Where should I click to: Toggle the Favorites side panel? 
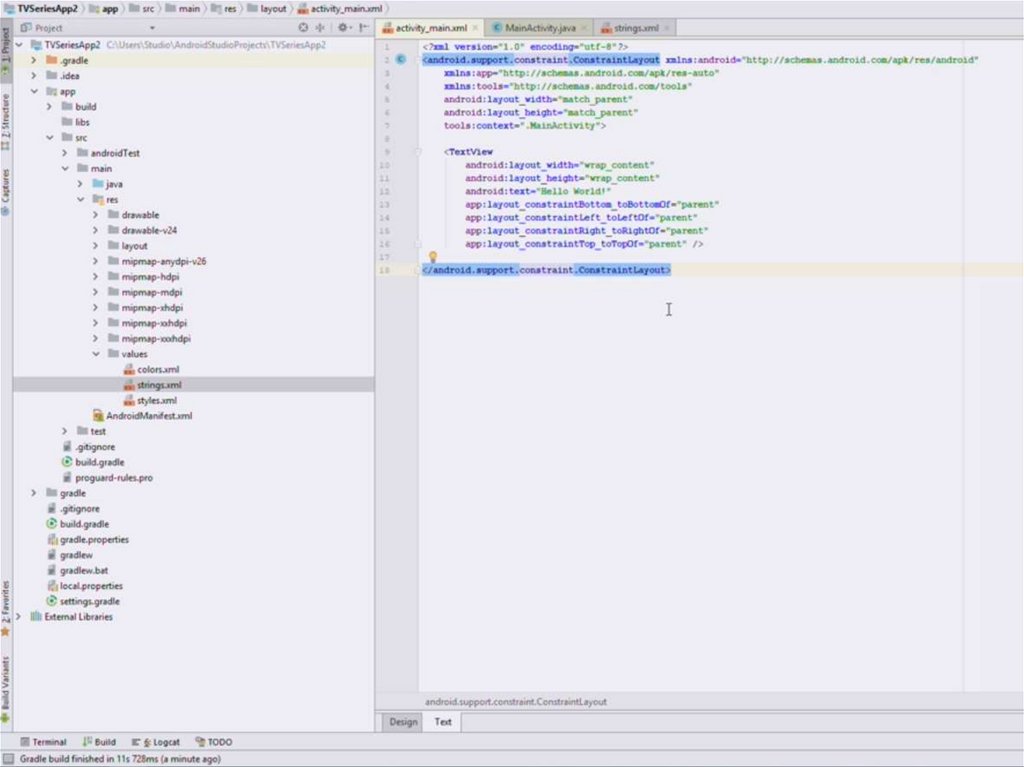[6, 605]
